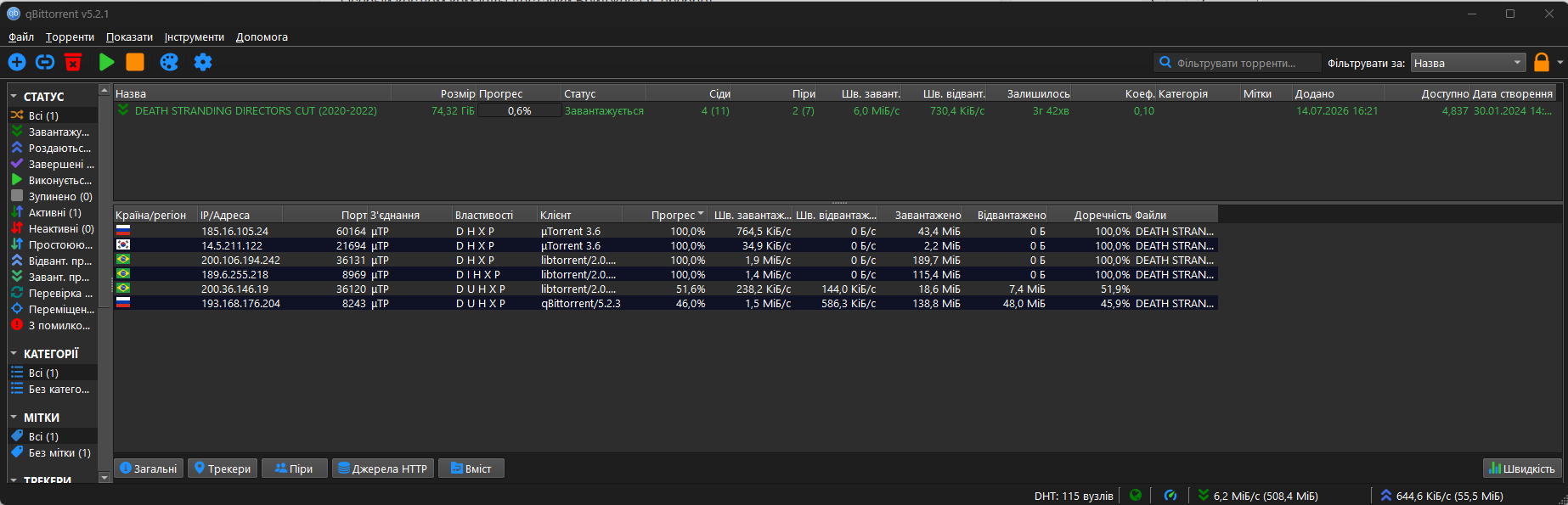Click the Russian flag for peer 193.168.176.204
Viewport: 1568px width, 505px height.
pyautogui.click(x=123, y=303)
